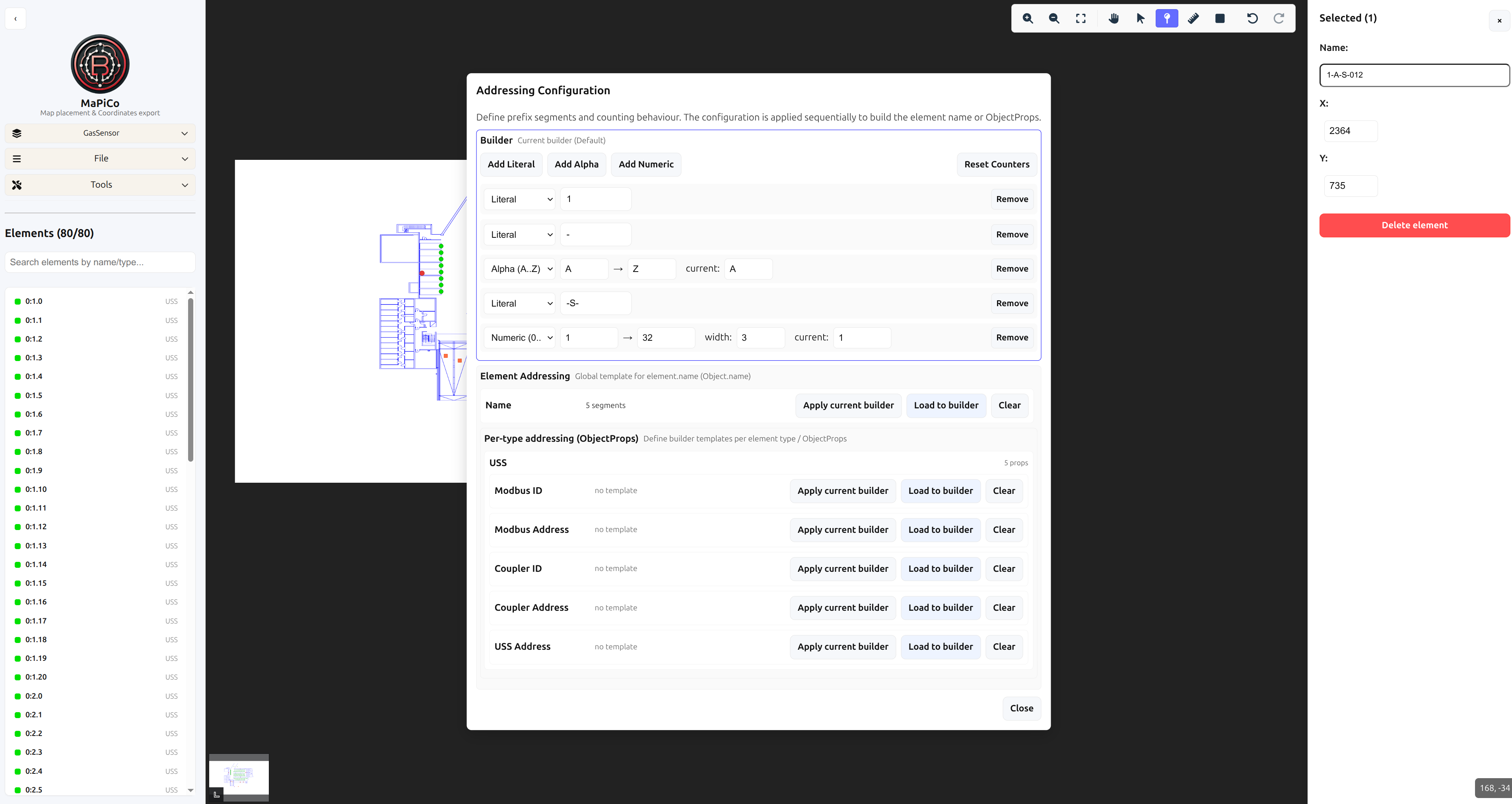Select element 0:1.7 in the list
Image resolution: width=1512 pixels, height=804 pixels.
[x=34, y=433]
